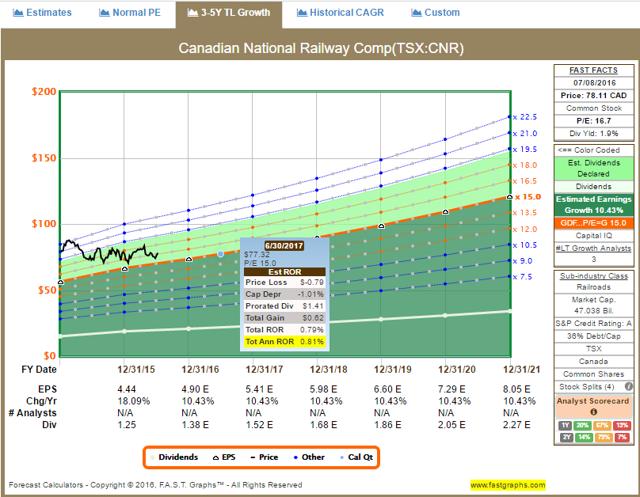Click the Div value 2.27 E
The width and height of the screenshot is (640, 497).
(516, 425)
